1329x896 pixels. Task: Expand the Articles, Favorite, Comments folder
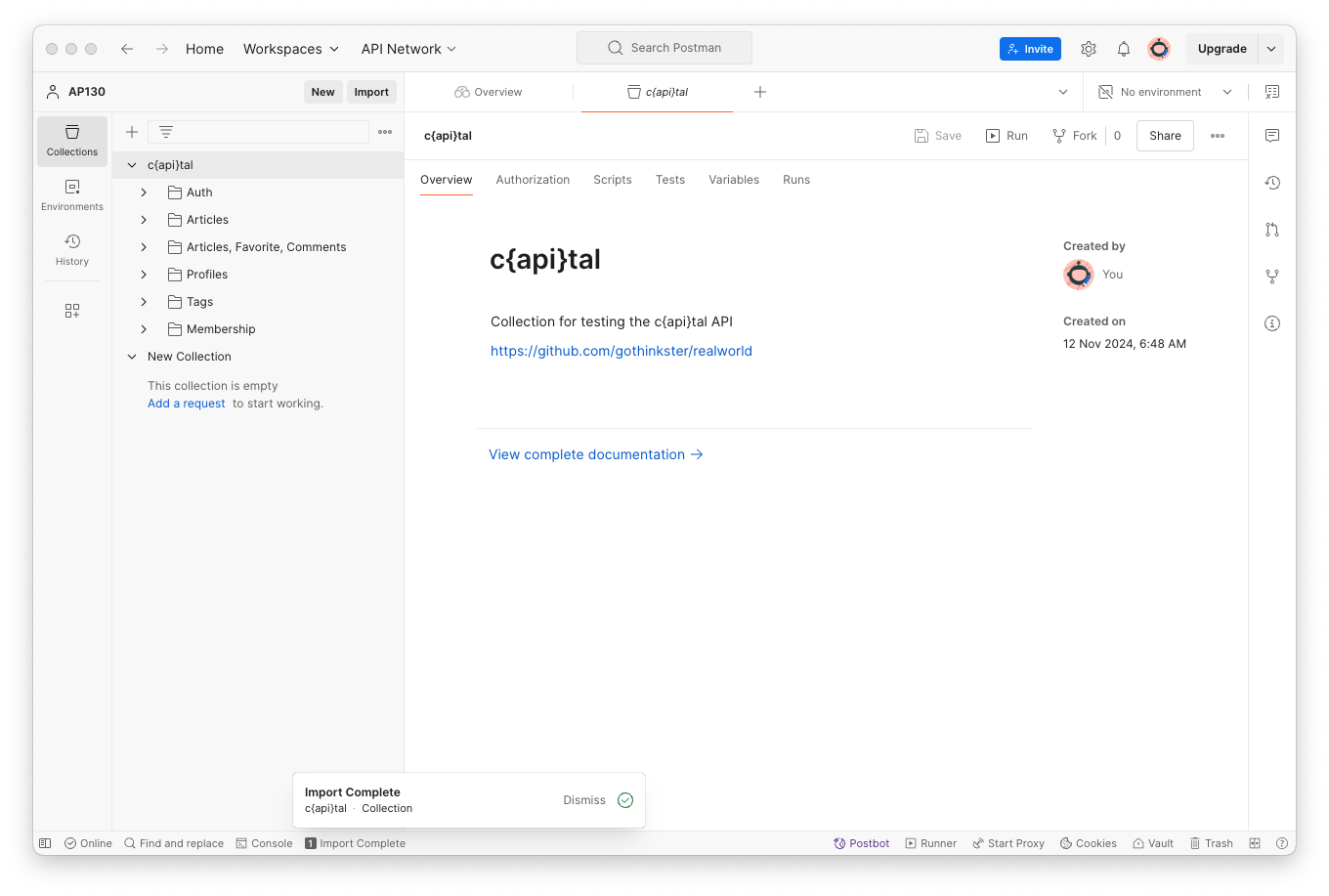[x=144, y=247]
